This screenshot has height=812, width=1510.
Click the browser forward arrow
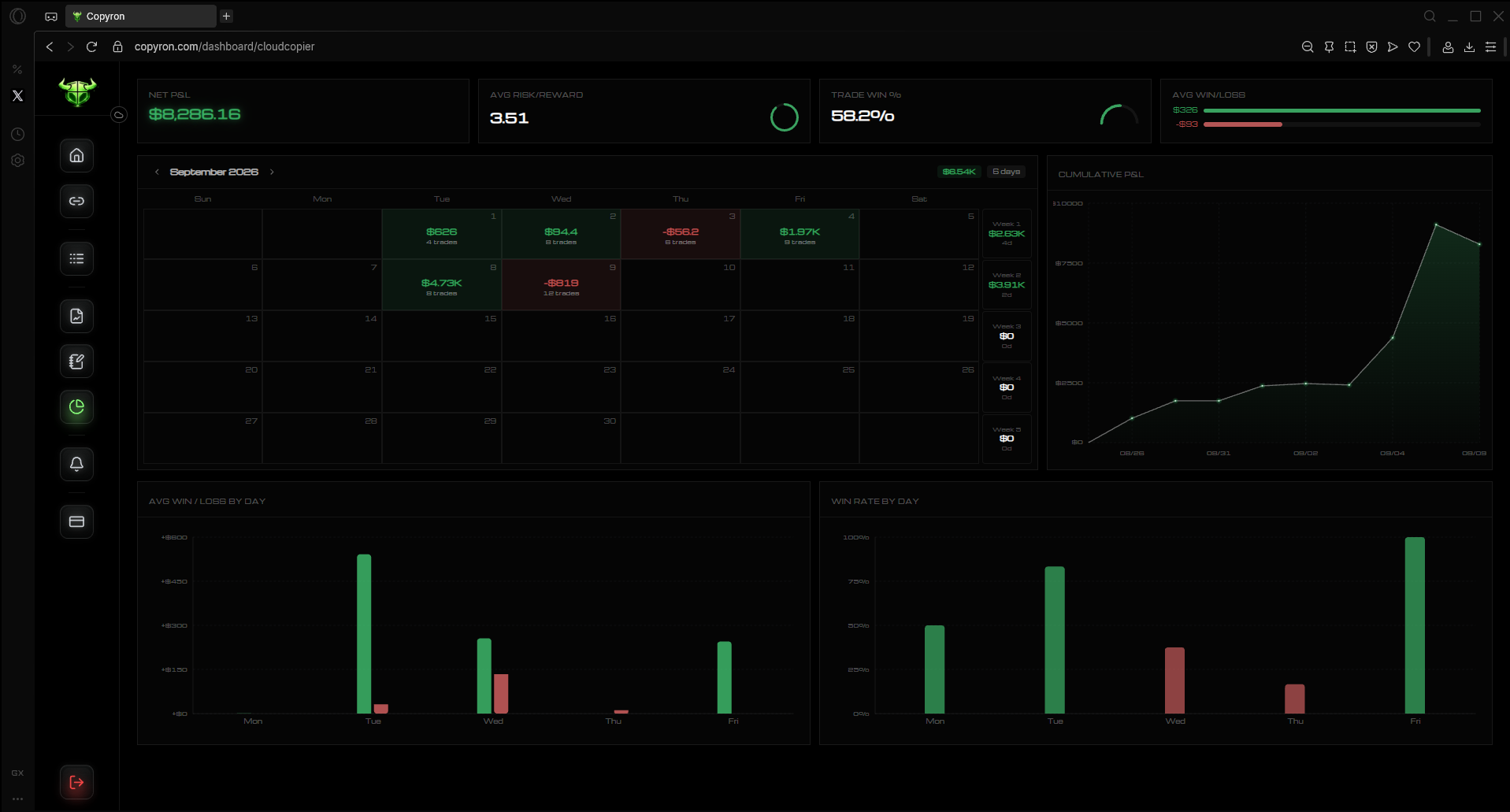coord(70,46)
